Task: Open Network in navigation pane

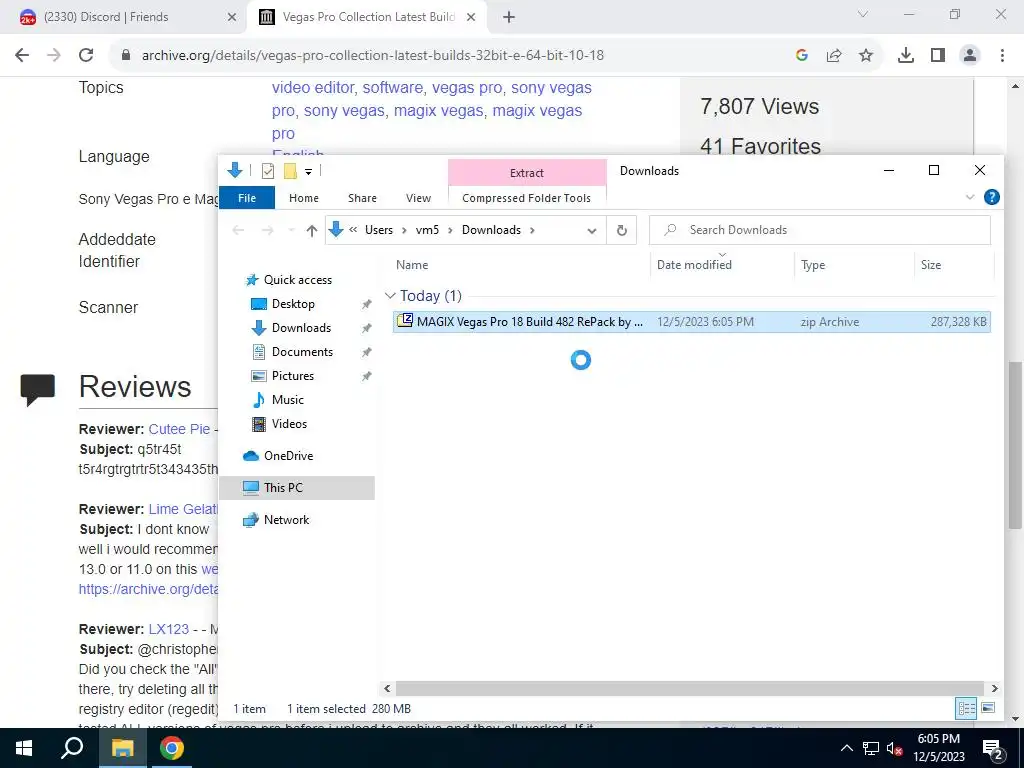Action: click(286, 520)
